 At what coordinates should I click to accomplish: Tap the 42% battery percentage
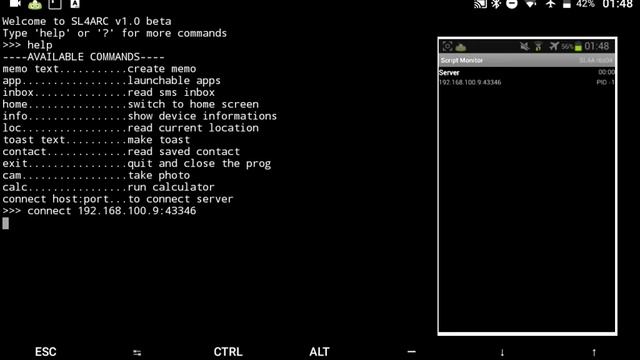click(x=585, y=4)
